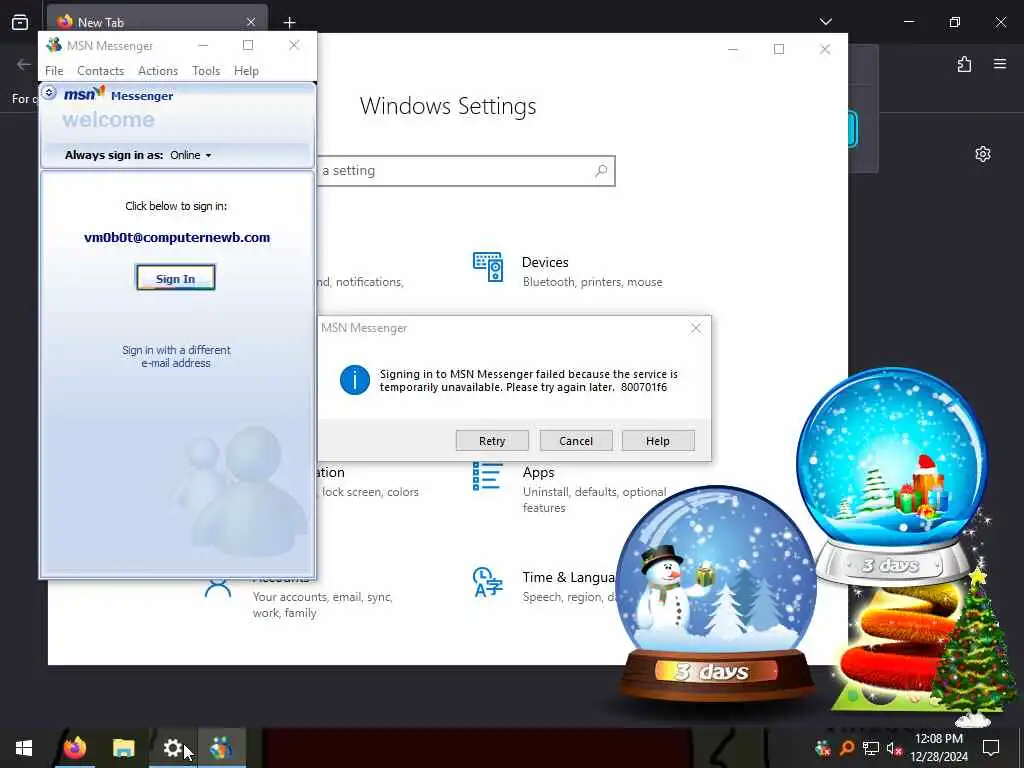Open the Contacts menu in MSN Messenger
Screen dimensions: 1024x768
click(x=101, y=71)
